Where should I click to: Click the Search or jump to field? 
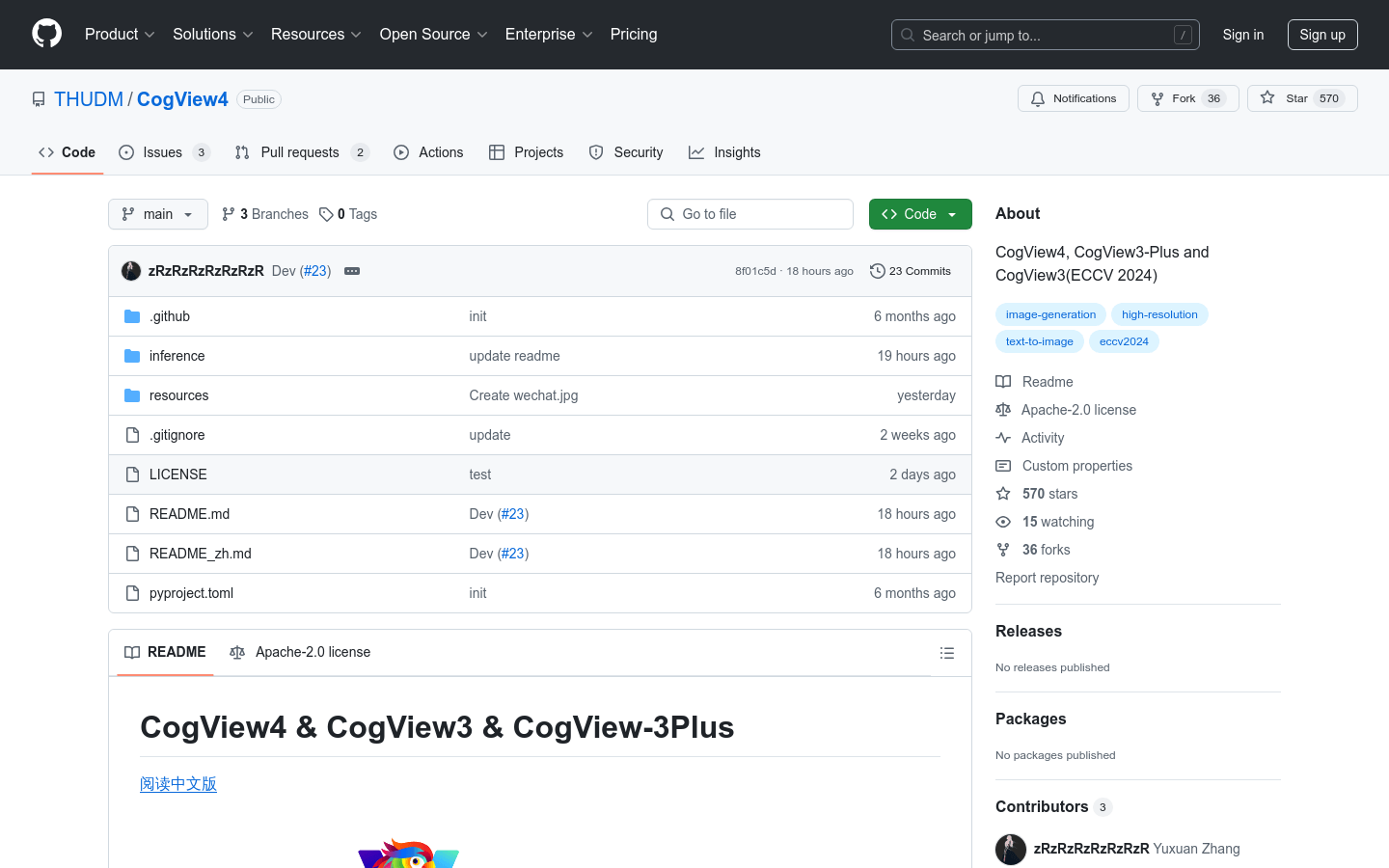pyautogui.click(x=1046, y=35)
